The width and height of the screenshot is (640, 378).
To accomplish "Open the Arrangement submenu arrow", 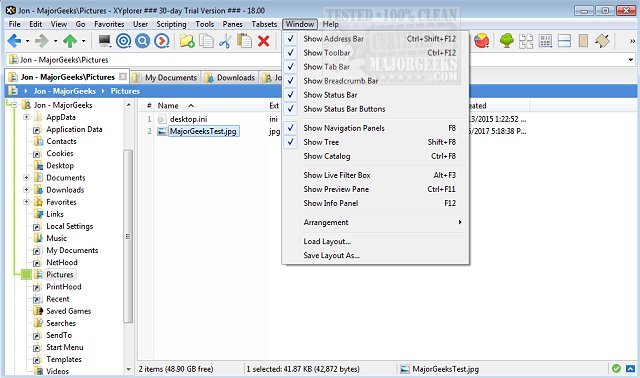I will point(460,222).
